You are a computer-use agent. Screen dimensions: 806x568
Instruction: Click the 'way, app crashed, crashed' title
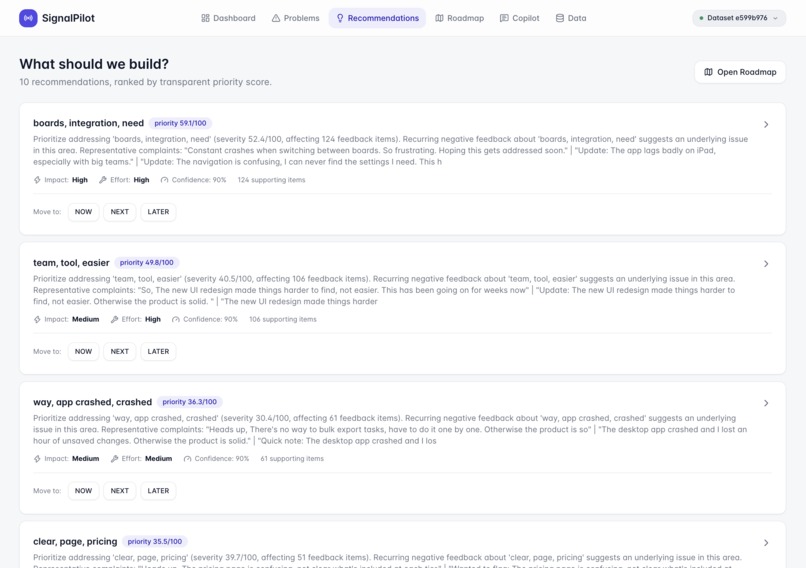point(93,402)
